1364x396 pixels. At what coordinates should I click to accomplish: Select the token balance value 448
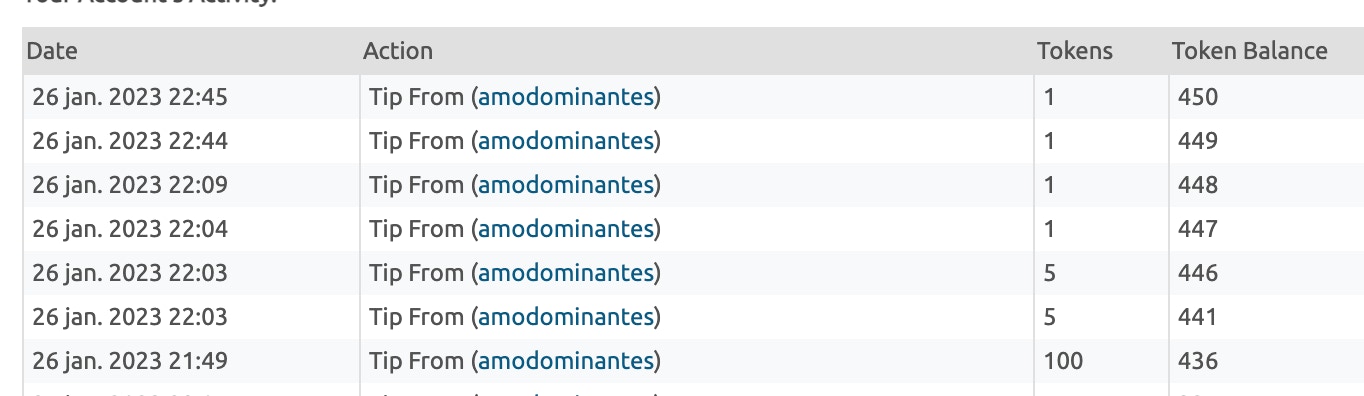pos(1198,185)
